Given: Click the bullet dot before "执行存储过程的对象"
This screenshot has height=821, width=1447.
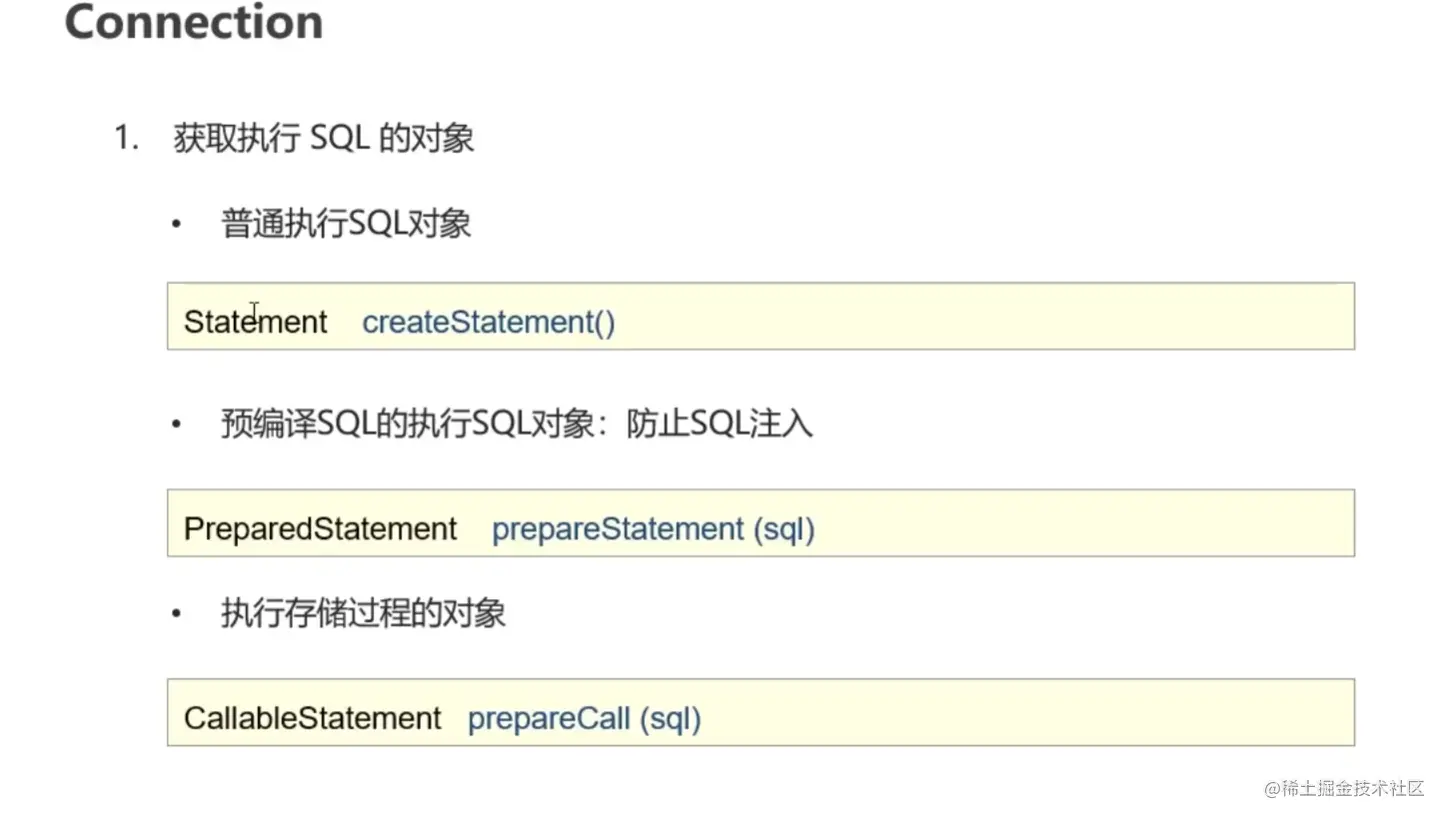Looking at the screenshot, I should pyautogui.click(x=177, y=614).
